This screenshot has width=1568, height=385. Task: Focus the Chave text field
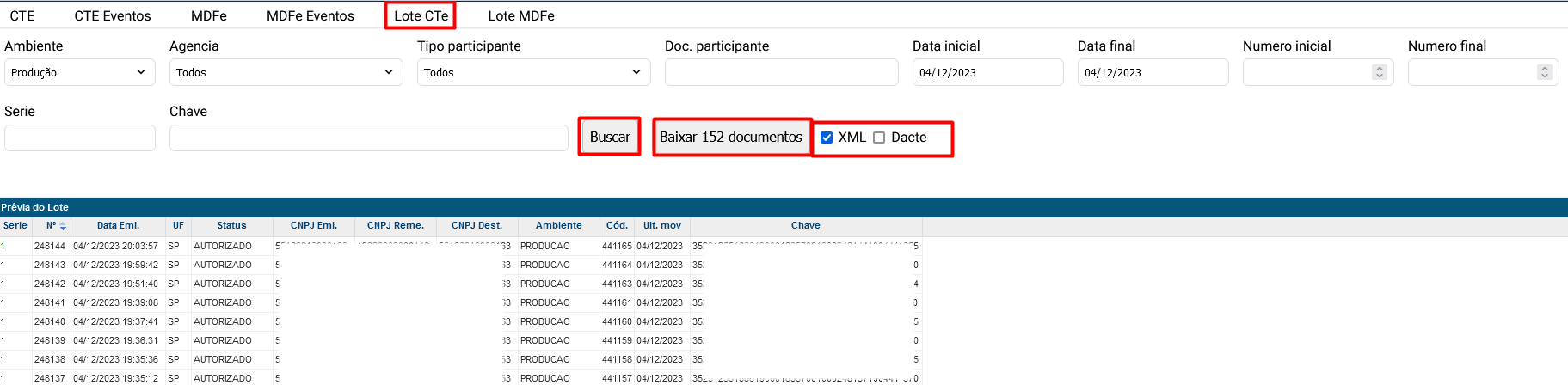click(368, 138)
